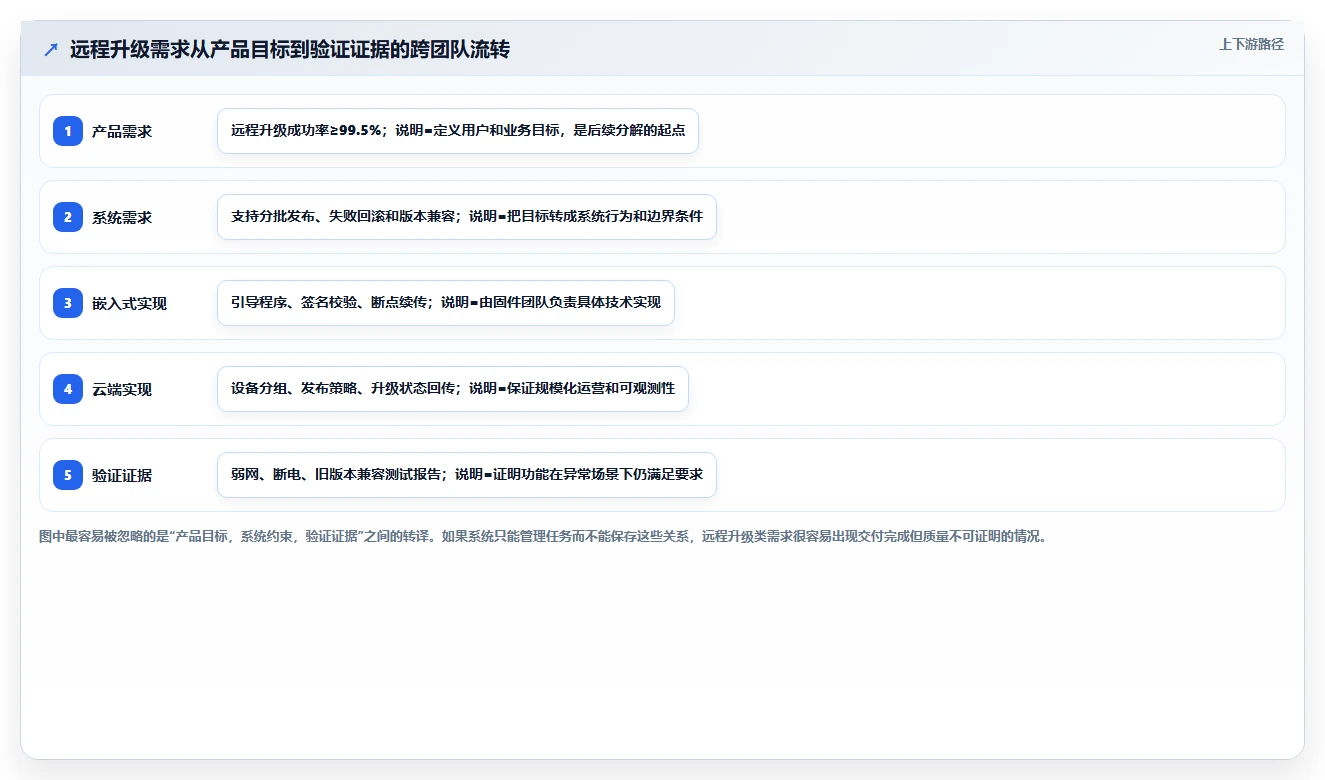Click the 弱网、断电、旧版本兼容测试报告 description box
The height and width of the screenshot is (780, 1325).
tap(467, 475)
